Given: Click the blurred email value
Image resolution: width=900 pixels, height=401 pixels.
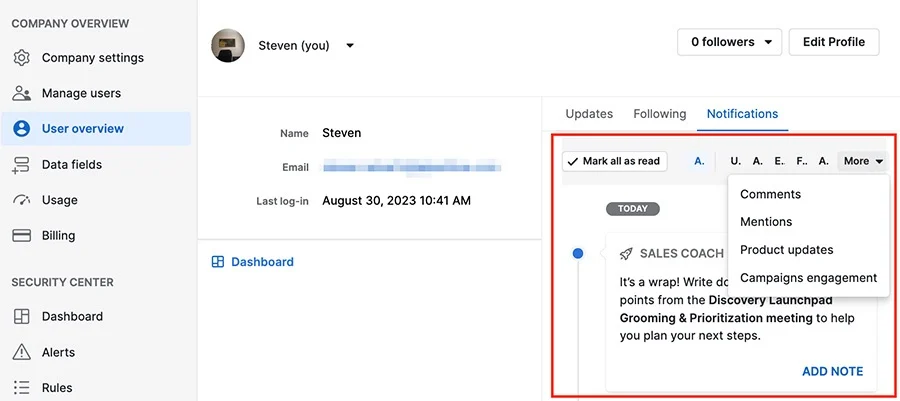Looking at the screenshot, I should (x=412, y=168).
